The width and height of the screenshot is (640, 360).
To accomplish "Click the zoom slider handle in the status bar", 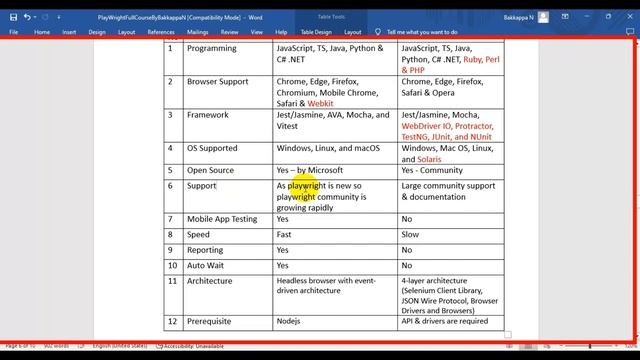I will pos(590,346).
